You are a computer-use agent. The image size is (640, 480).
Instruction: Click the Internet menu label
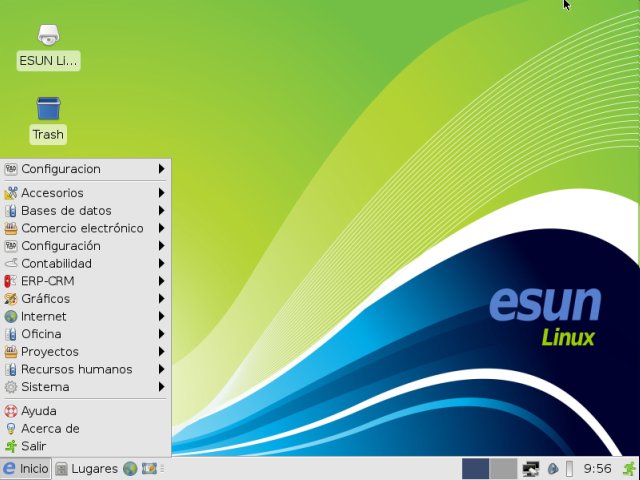tap(44, 316)
